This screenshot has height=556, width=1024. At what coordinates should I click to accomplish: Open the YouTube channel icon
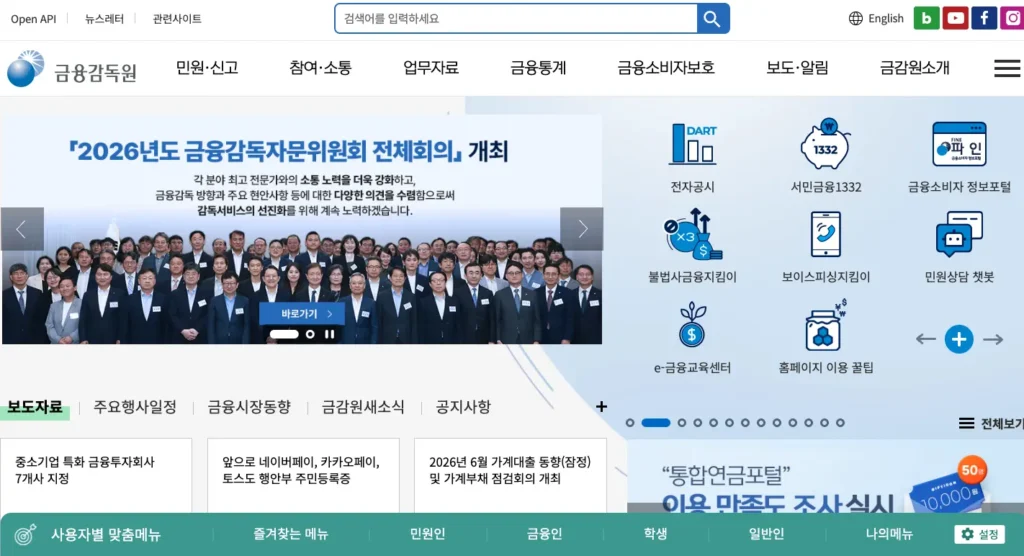pos(955,18)
